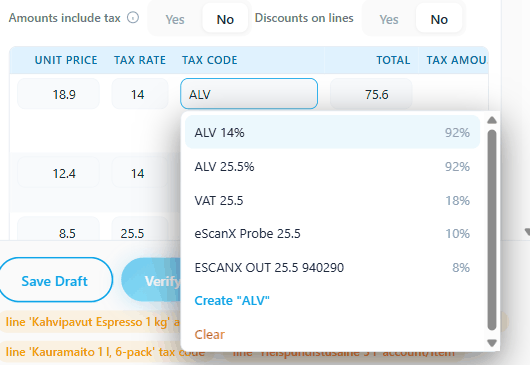Edit the total field showing 75.6
530x365 pixels.
[x=371, y=94]
